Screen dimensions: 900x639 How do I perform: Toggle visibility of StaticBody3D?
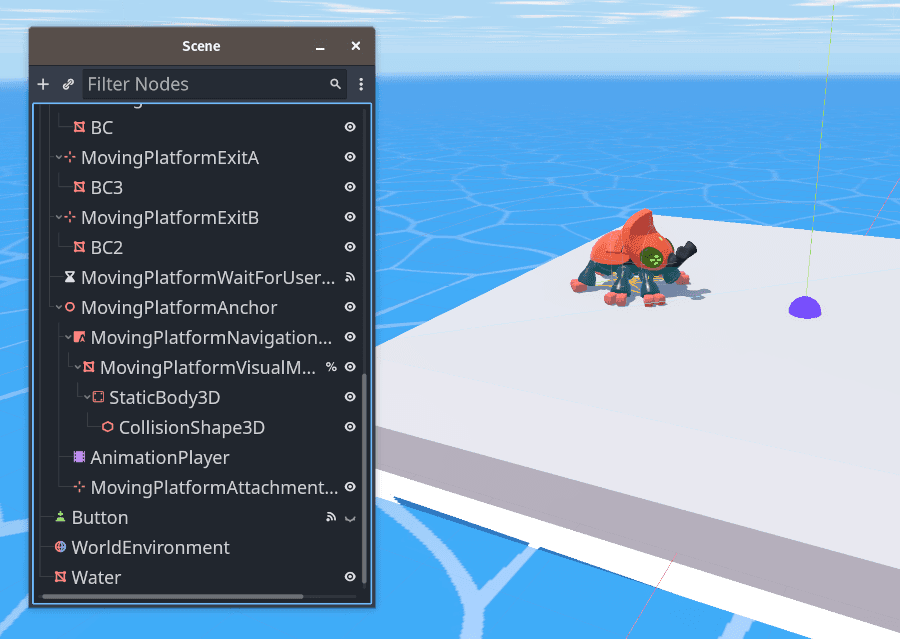[x=350, y=397]
